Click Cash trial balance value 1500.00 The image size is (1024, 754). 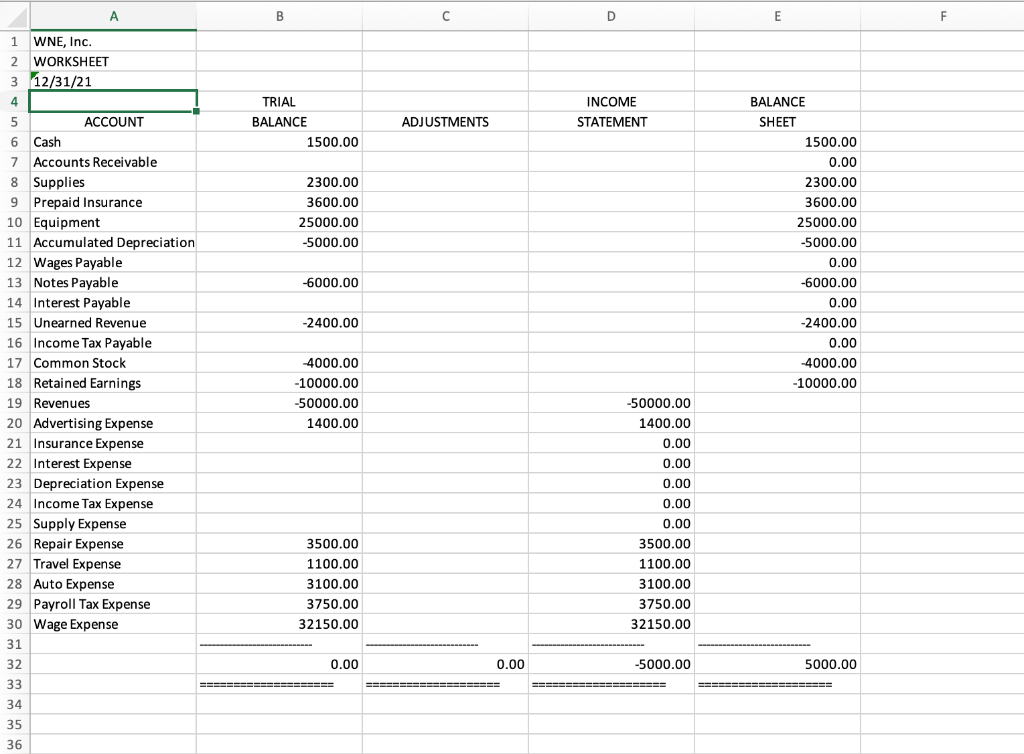[x=280, y=142]
